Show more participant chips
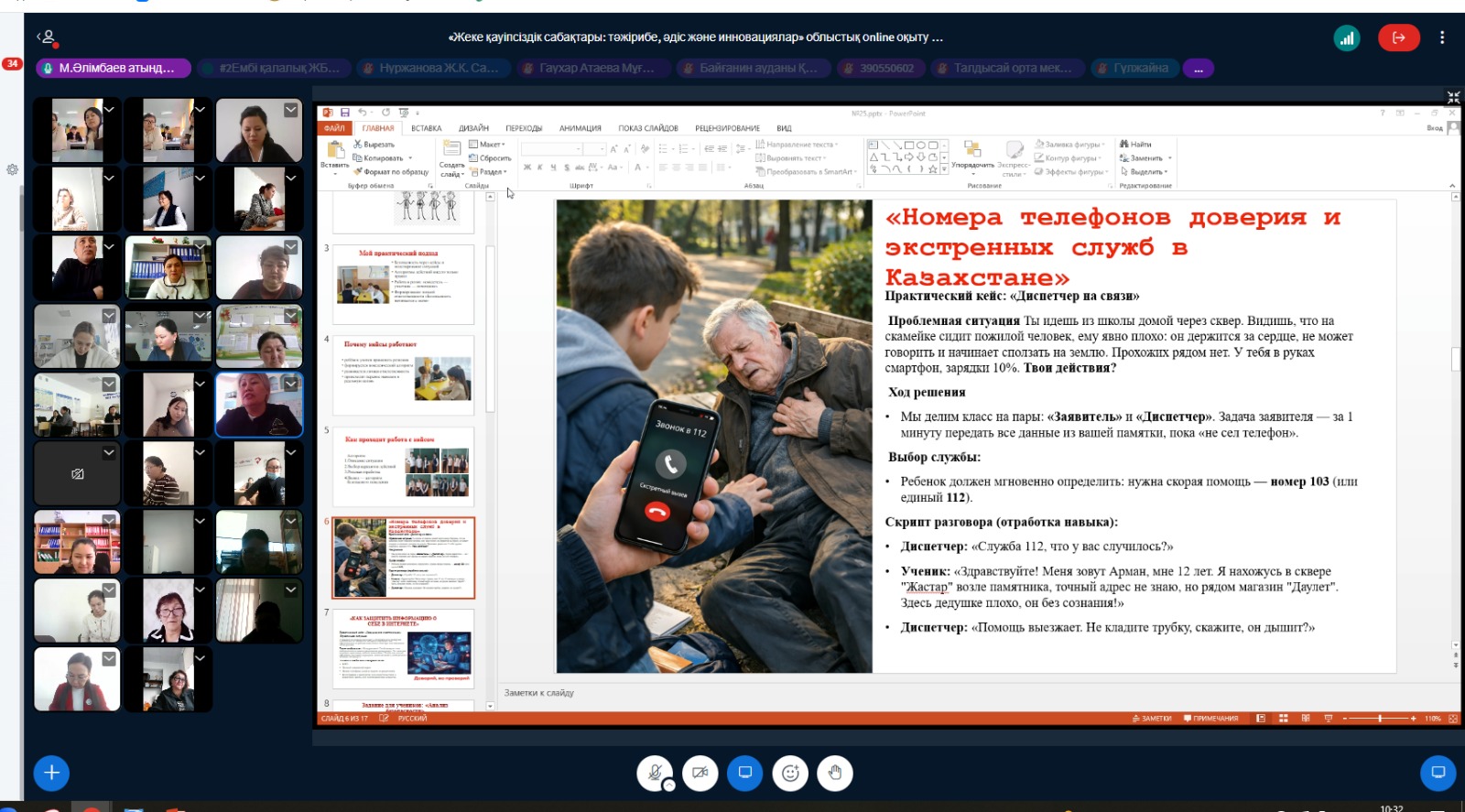1465x812 pixels. tap(1198, 69)
